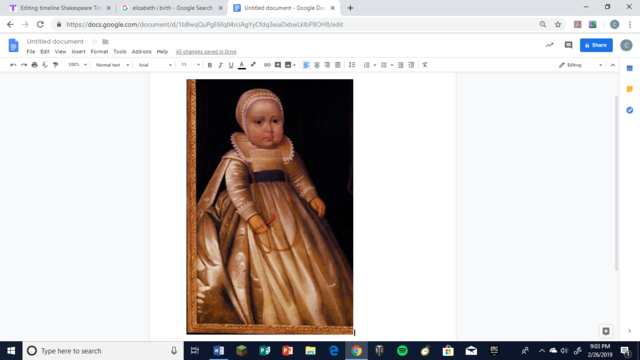Viewport: 640px width, 360px height.
Task: Click the Redo arrow in toolbar
Action: click(x=24, y=65)
